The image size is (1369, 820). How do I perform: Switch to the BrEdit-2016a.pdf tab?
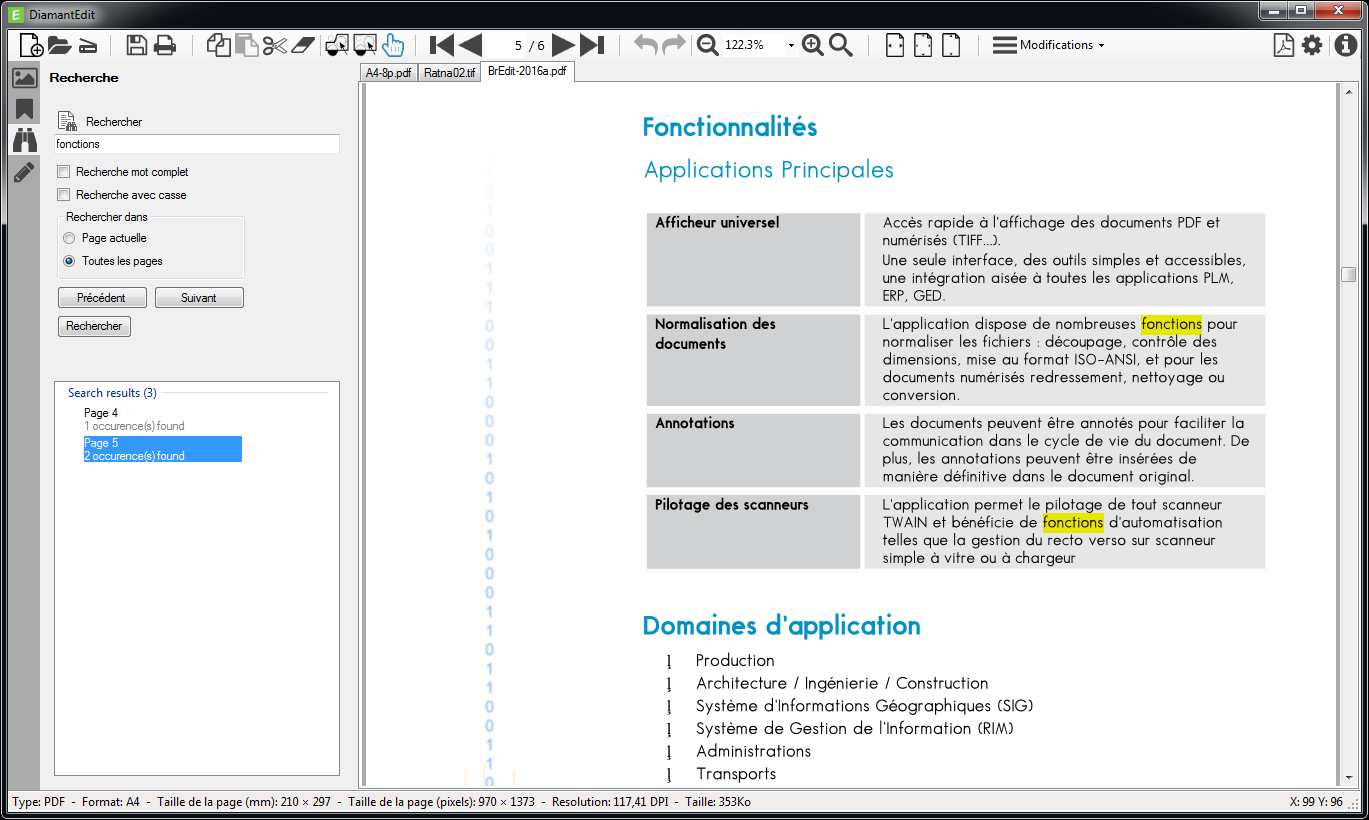point(527,72)
